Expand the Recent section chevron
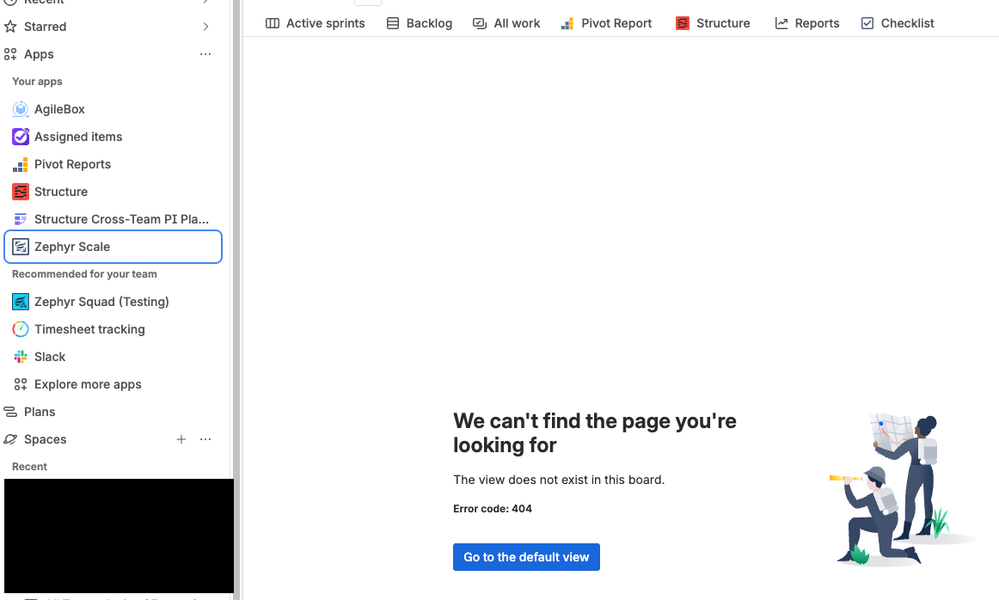The image size is (999, 600). [205, 3]
